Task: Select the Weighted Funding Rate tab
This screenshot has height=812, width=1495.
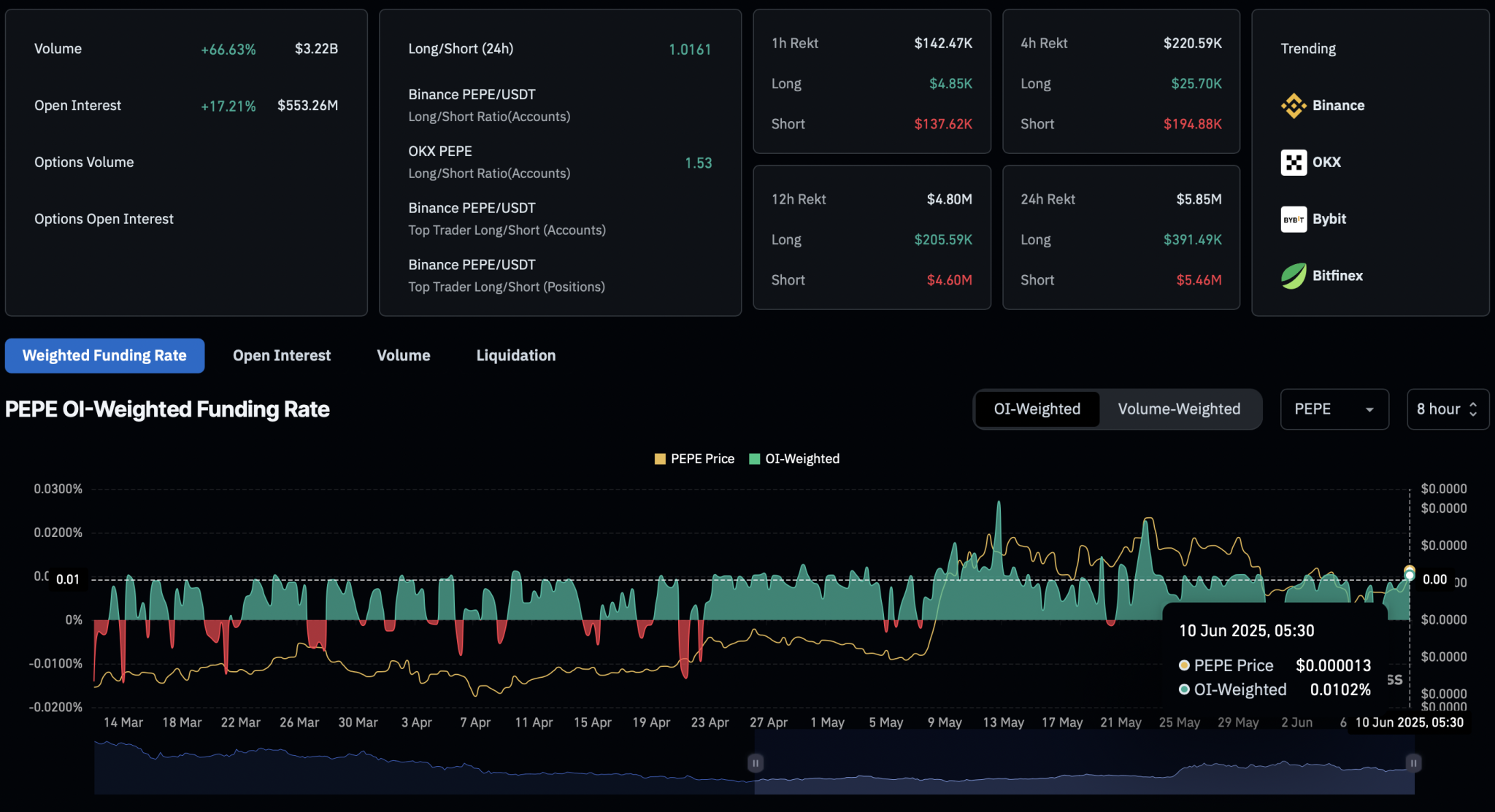Action: point(104,355)
